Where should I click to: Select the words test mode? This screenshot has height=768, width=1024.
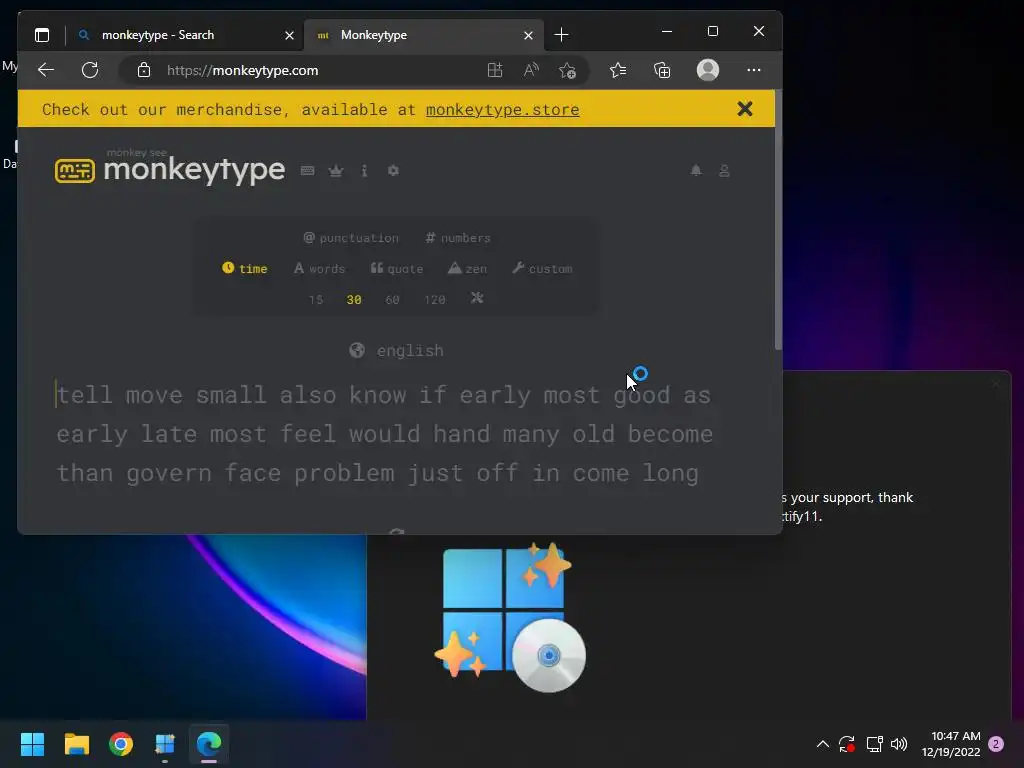pyautogui.click(x=319, y=268)
